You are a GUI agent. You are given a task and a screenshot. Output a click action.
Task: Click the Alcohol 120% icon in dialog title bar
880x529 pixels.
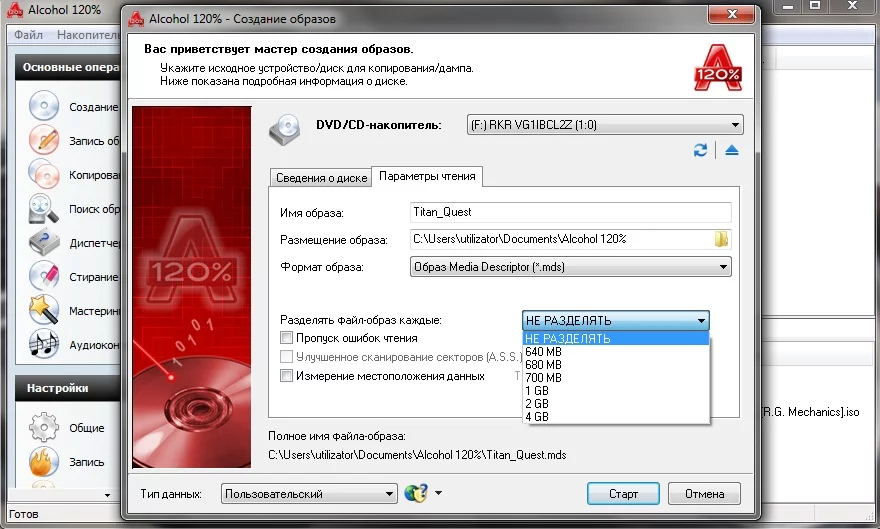click(x=136, y=19)
